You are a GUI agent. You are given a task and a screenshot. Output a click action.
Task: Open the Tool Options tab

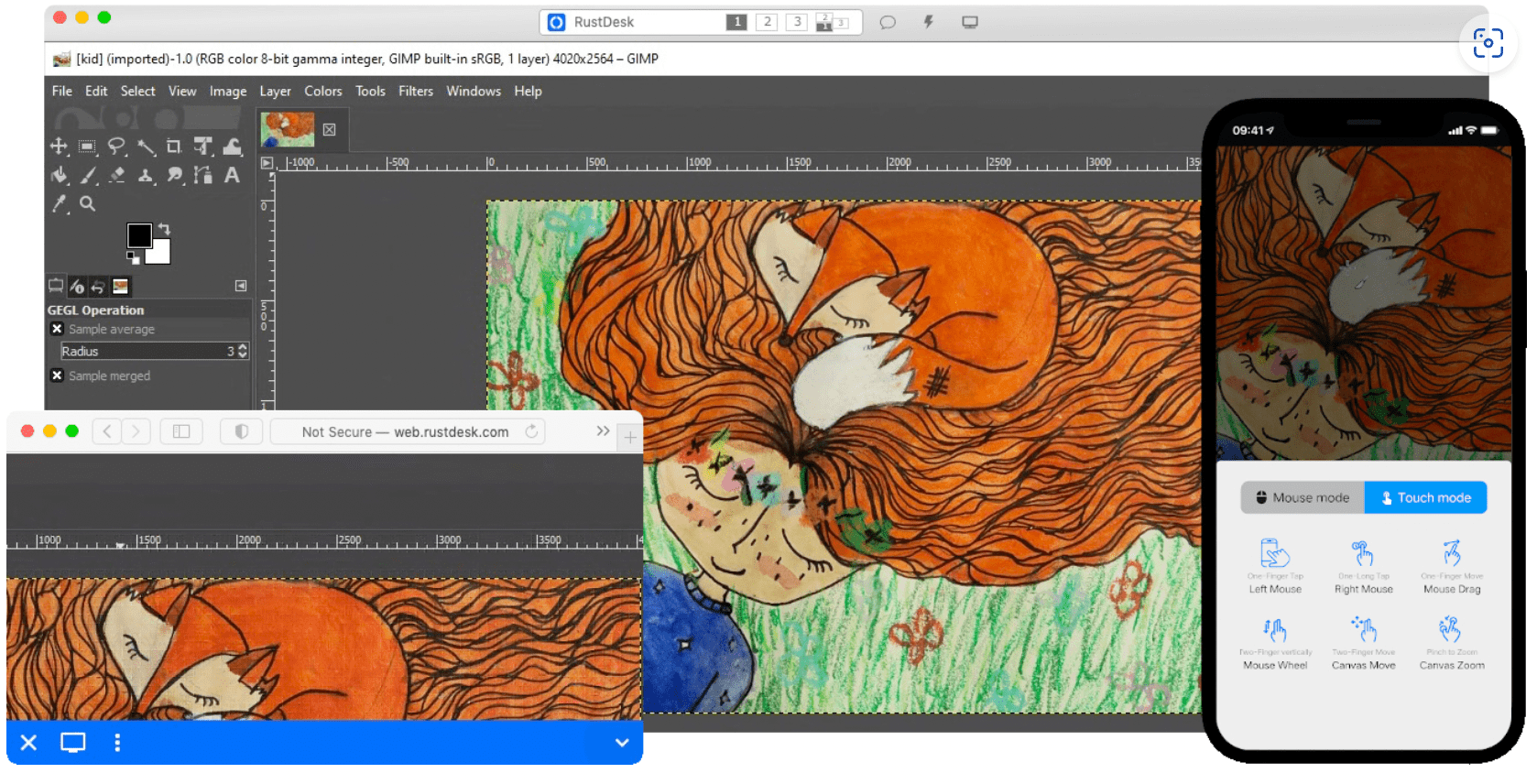point(56,287)
